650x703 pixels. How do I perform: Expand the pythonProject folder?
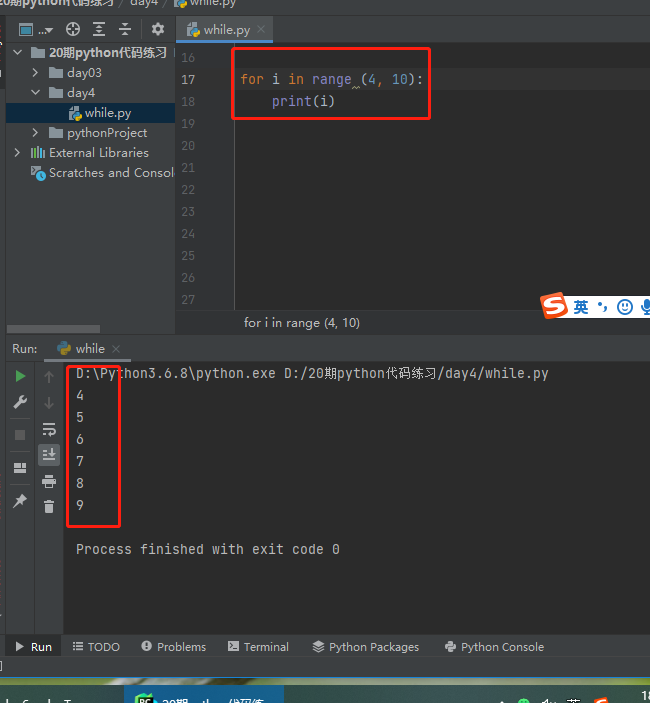click(35, 133)
